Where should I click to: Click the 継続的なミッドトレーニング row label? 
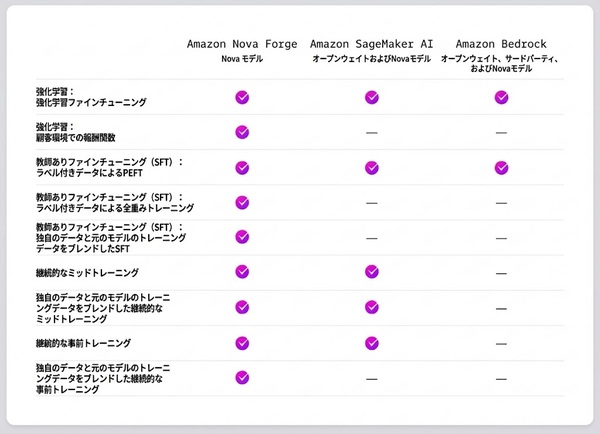pos(87,272)
